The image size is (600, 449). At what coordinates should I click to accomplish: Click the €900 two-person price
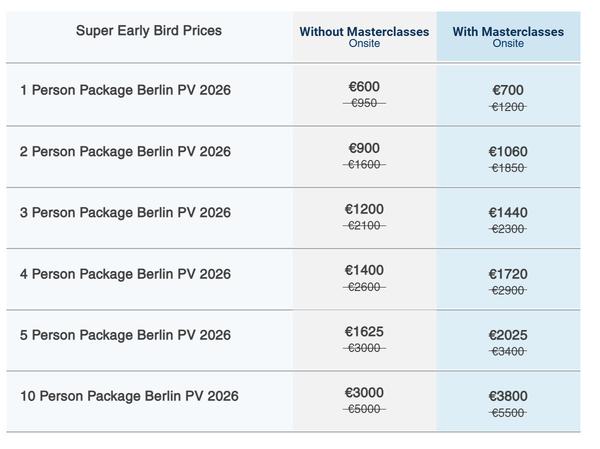click(364, 148)
